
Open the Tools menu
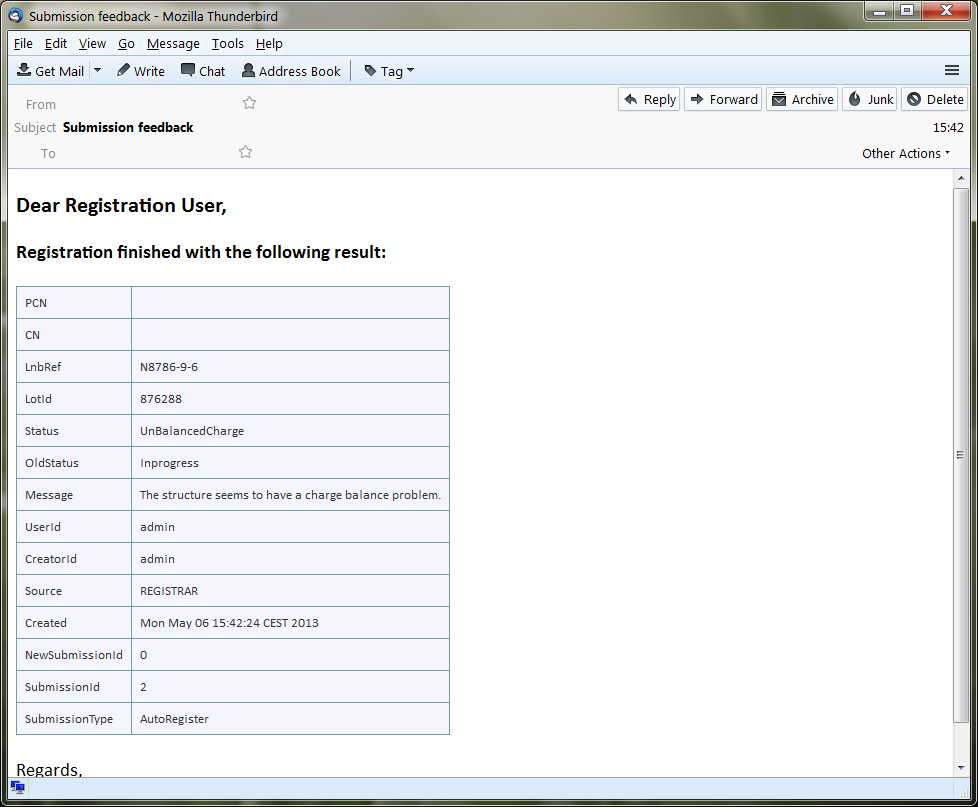click(x=227, y=44)
